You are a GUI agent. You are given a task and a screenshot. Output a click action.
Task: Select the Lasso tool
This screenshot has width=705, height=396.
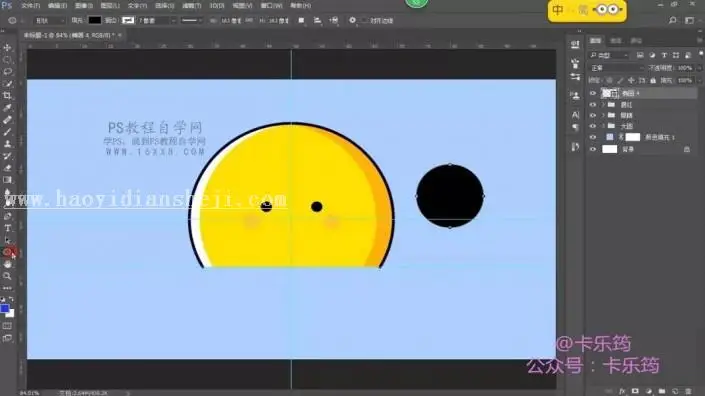(7, 71)
